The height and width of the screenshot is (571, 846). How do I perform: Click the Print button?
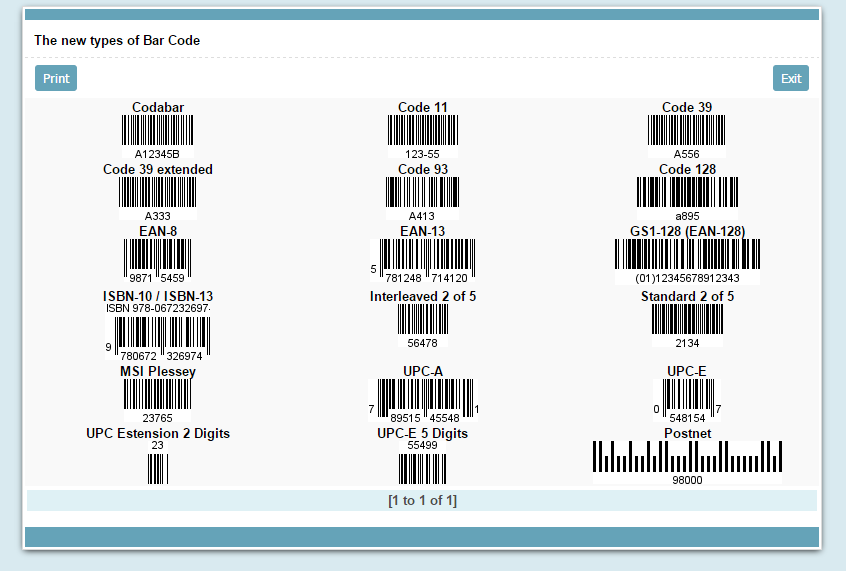point(56,78)
